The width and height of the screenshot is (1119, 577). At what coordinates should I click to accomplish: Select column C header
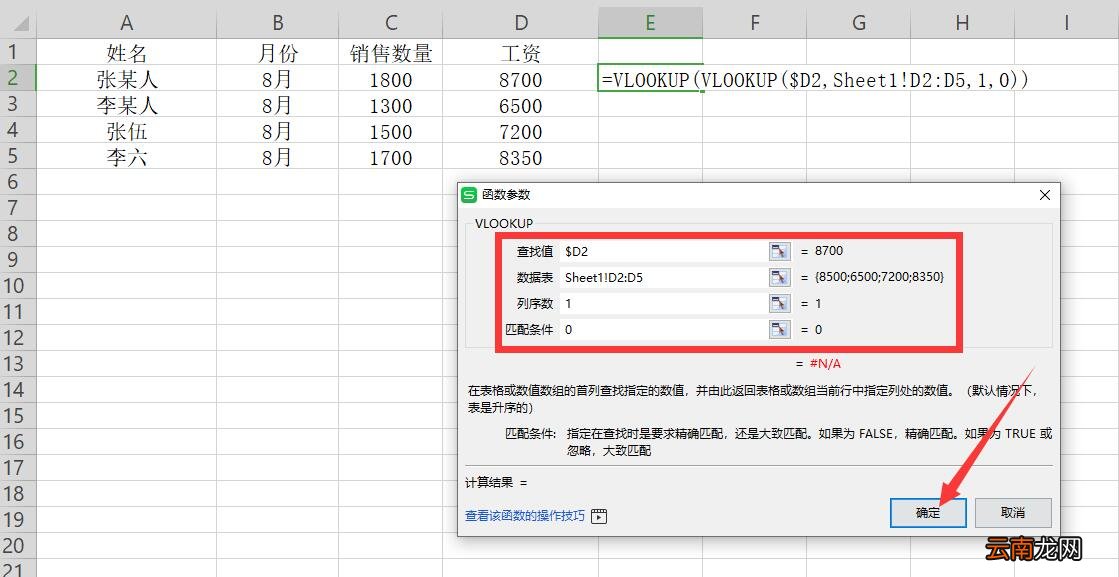coord(391,23)
